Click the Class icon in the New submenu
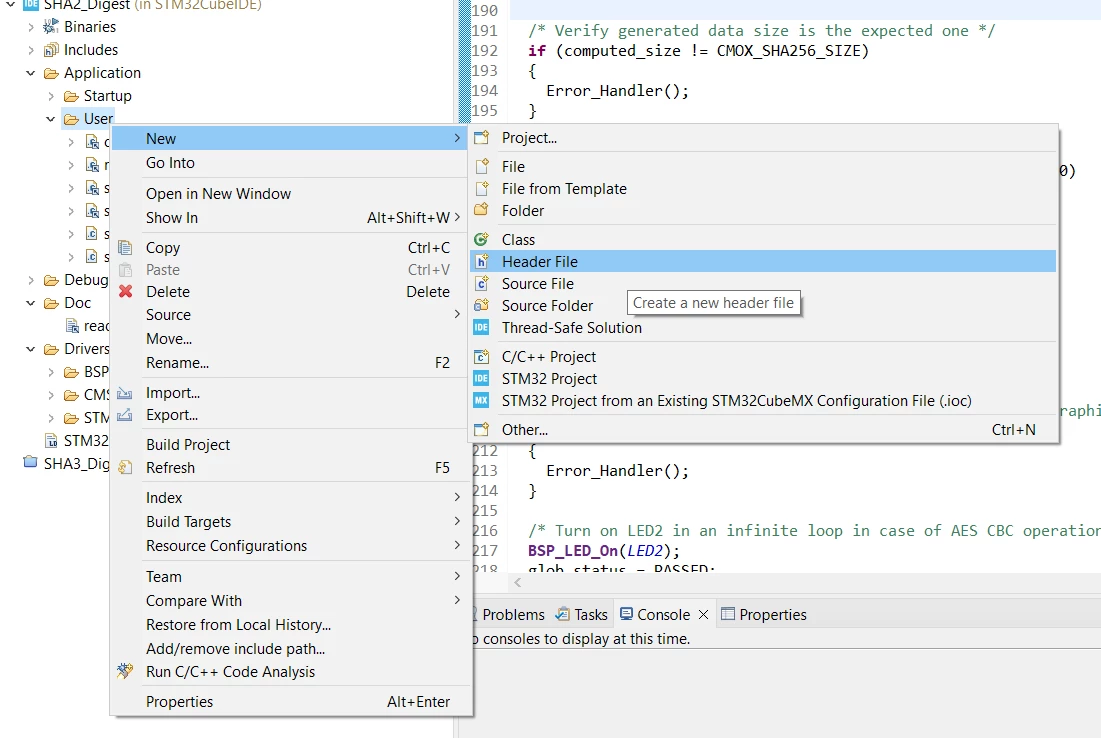The width and height of the screenshot is (1101, 738). [x=481, y=239]
